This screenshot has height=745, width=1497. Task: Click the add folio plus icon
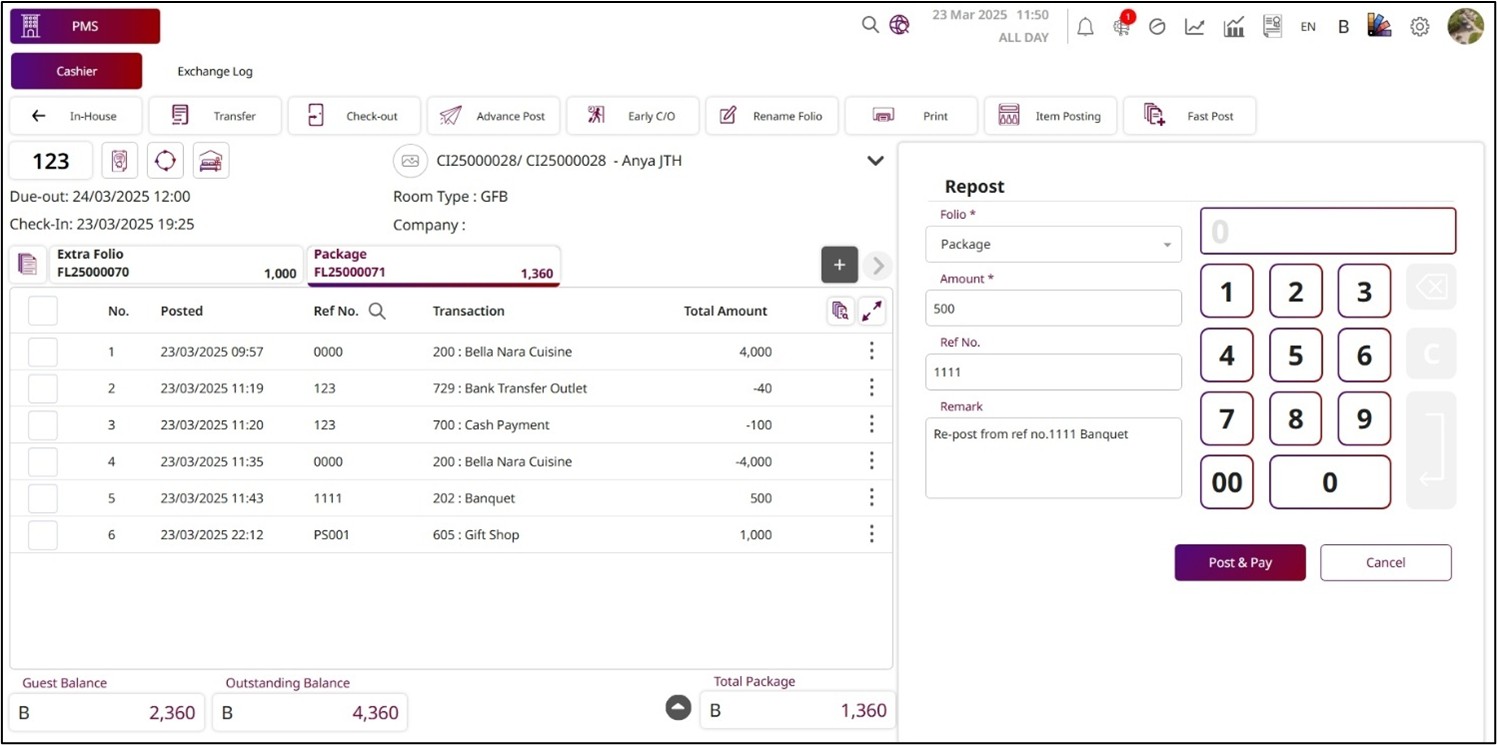point(839,265)
